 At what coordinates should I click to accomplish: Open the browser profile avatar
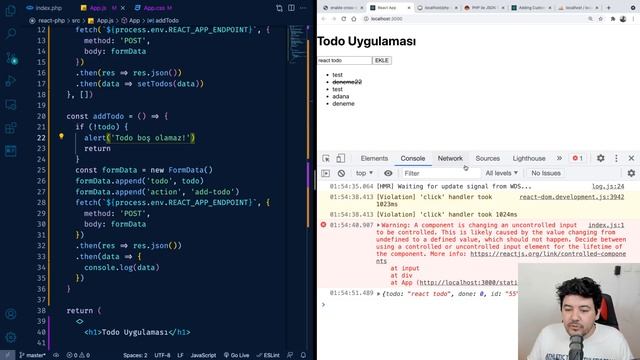coord(623,19)
